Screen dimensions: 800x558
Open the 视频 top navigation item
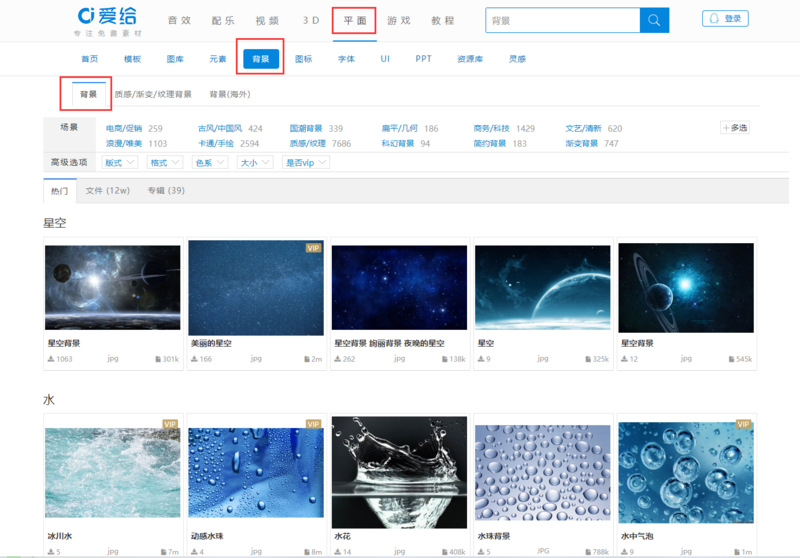[x=267, y=20]
